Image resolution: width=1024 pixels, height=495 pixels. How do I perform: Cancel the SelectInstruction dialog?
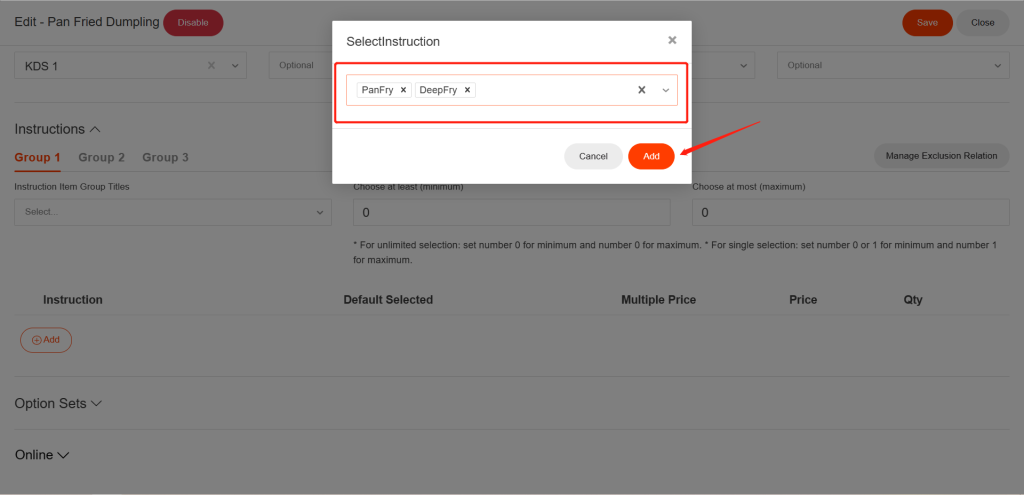click(593, 156)
